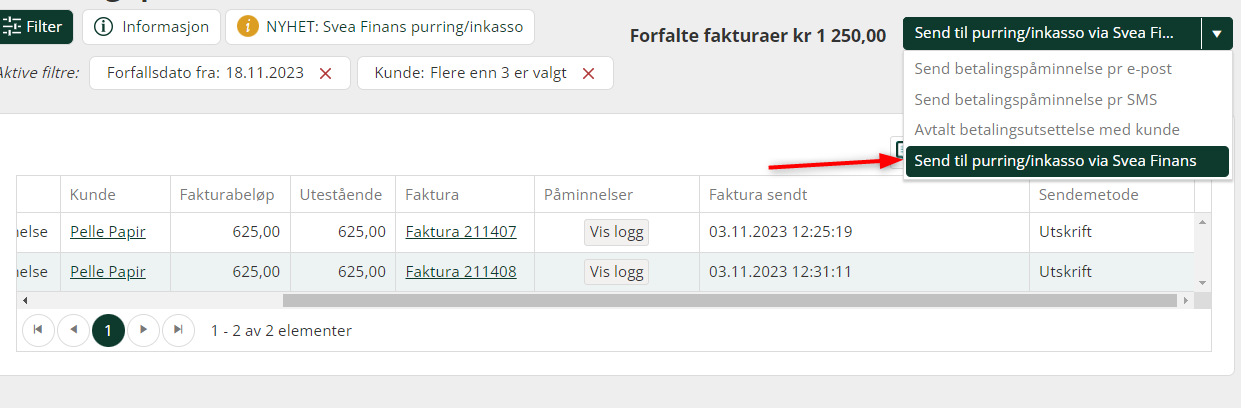Click Vis logg for Faktura 211407

(616, 232)
